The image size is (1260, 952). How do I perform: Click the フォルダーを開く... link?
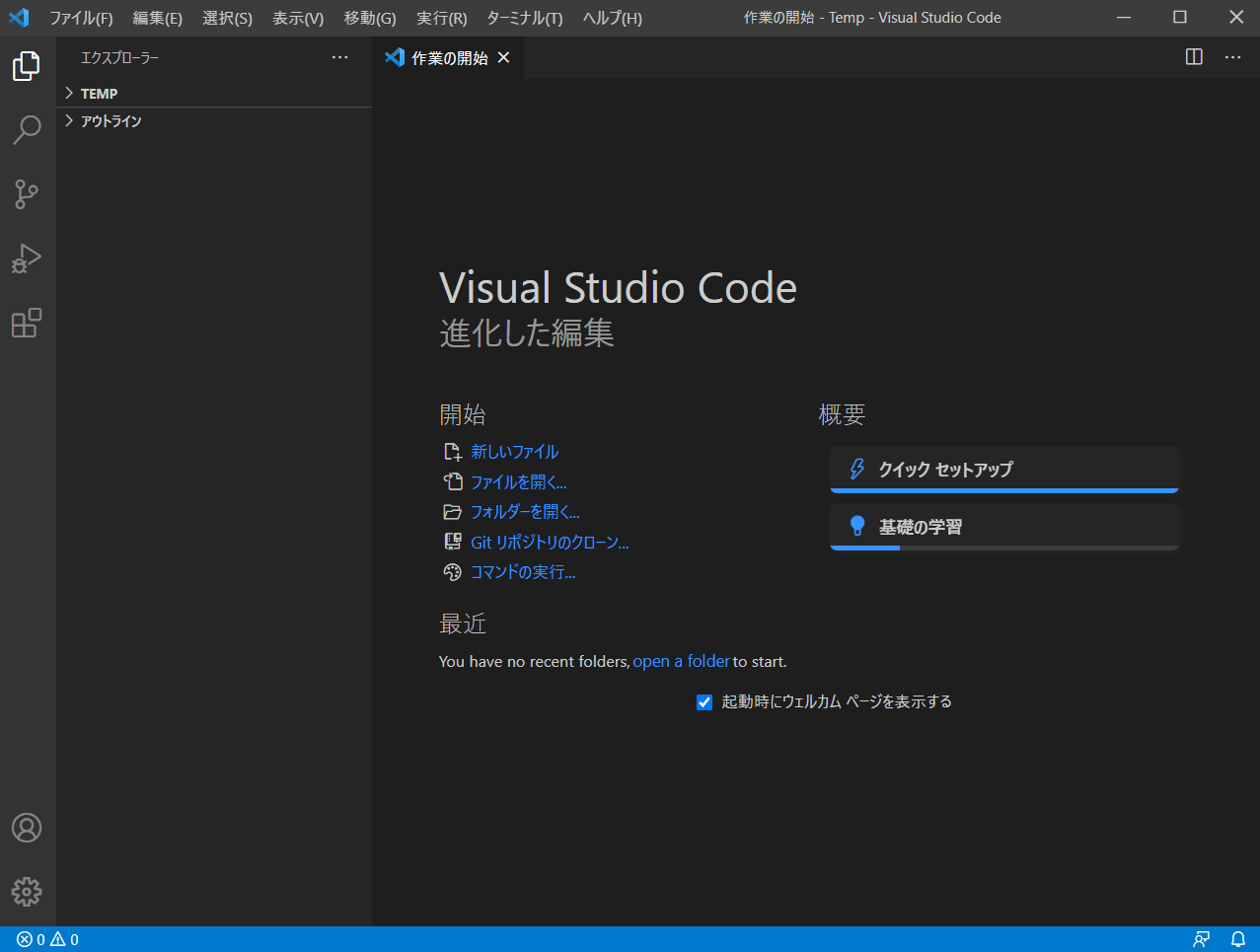[x=525, y=512]
